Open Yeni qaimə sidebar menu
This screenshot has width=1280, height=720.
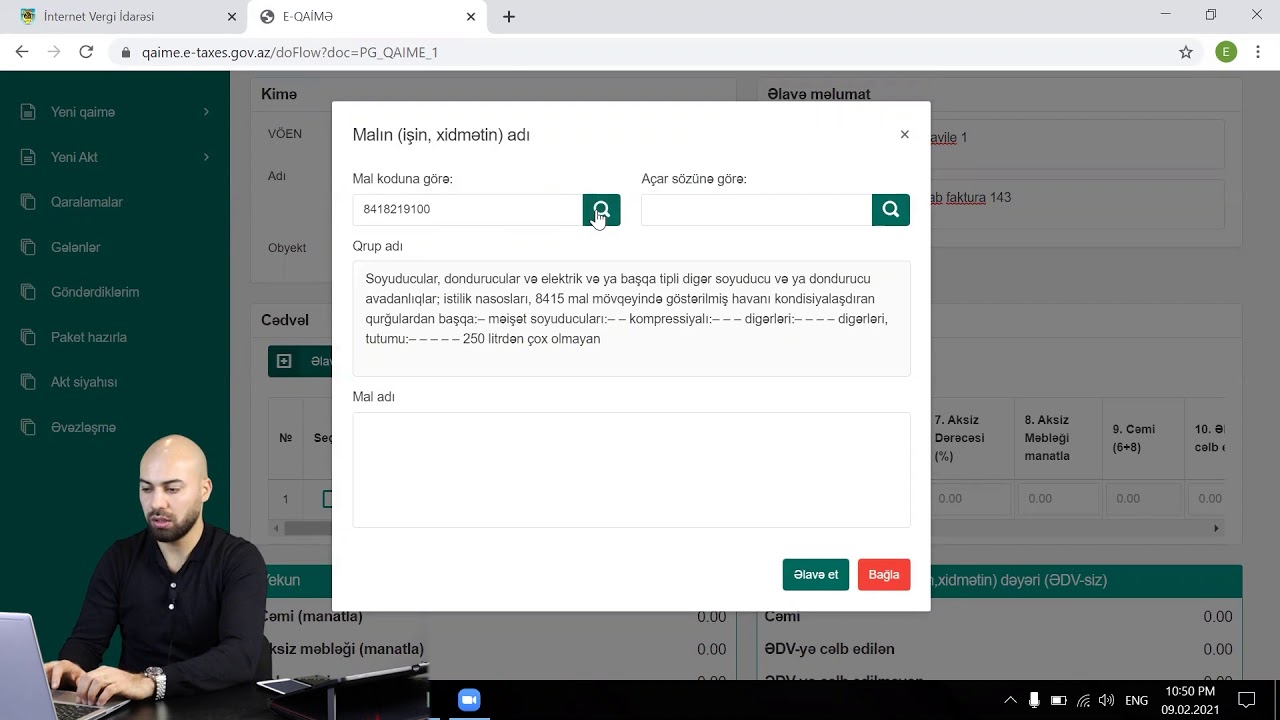115,112
